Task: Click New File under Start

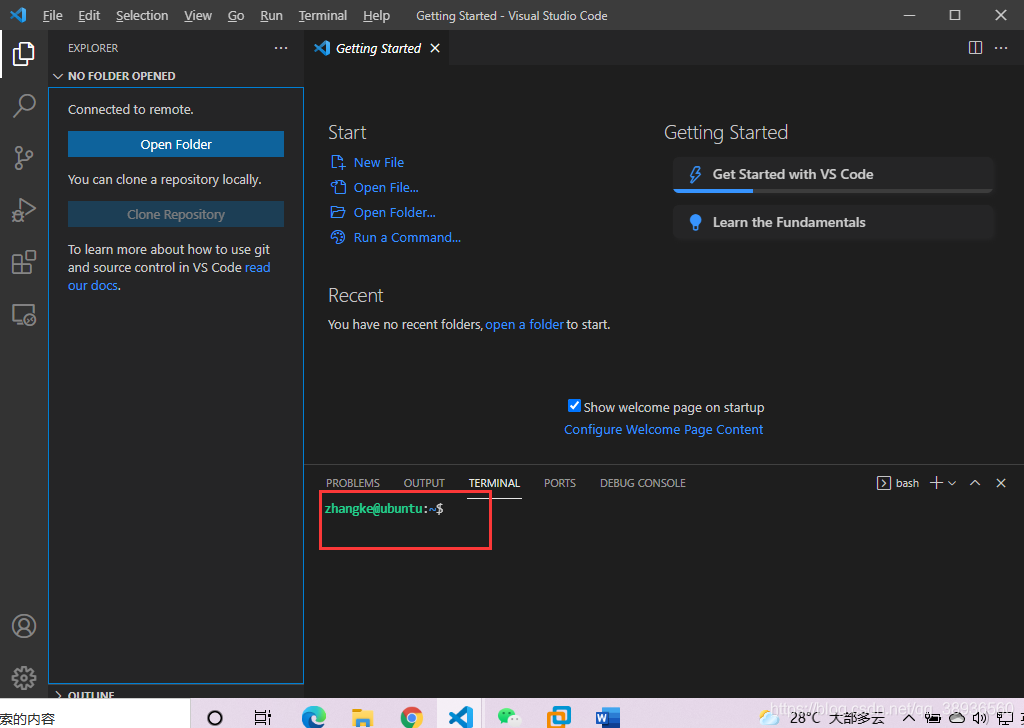Action: [379, 163]
